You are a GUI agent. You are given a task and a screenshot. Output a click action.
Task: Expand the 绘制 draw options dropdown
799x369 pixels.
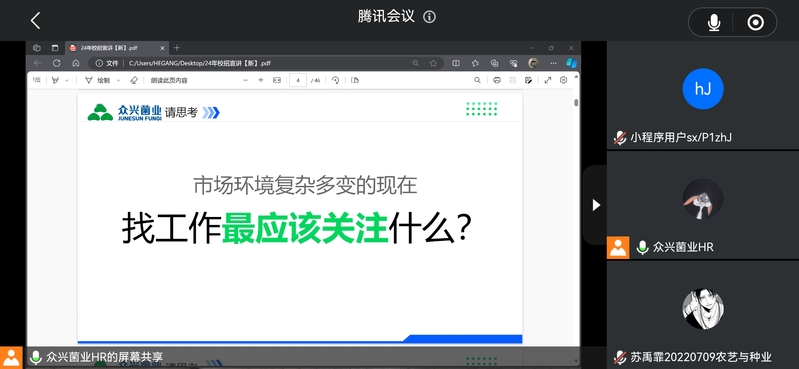[x=118, y=81]
